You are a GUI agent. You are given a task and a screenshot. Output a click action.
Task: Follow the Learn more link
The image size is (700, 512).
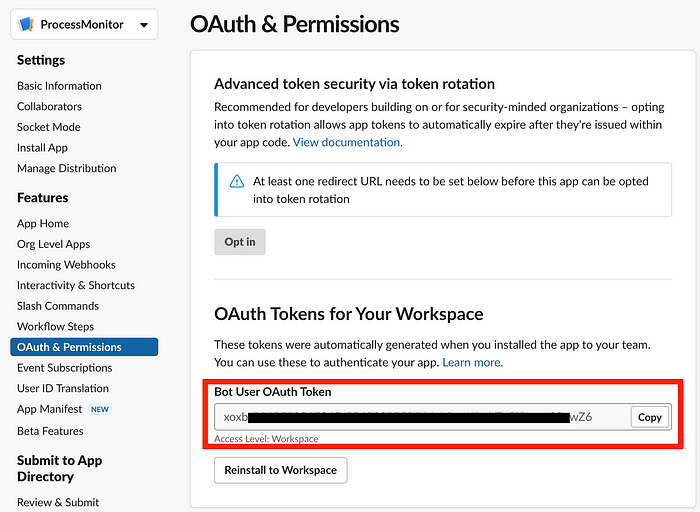[x=472, y=362]
